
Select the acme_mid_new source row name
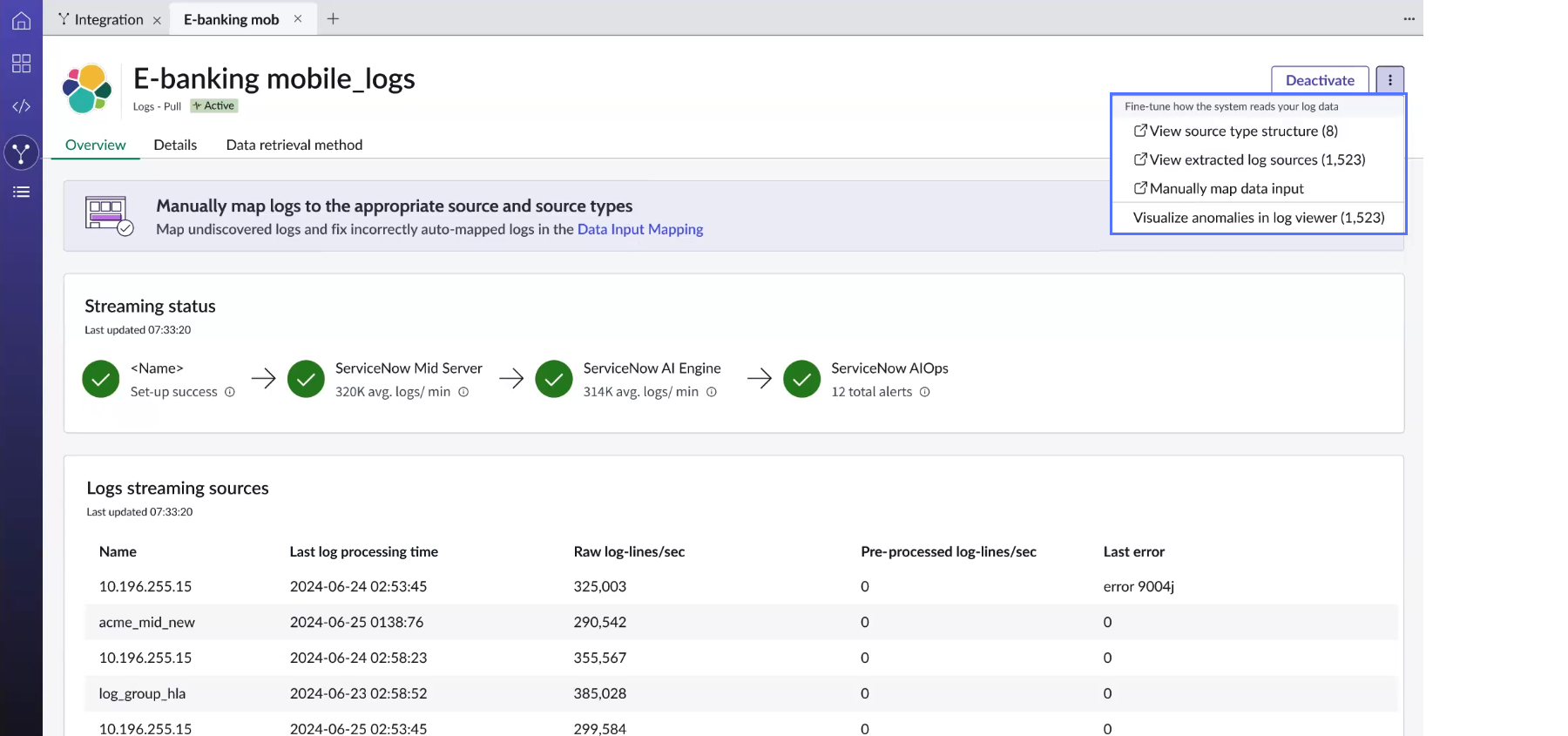click(146, 622)
